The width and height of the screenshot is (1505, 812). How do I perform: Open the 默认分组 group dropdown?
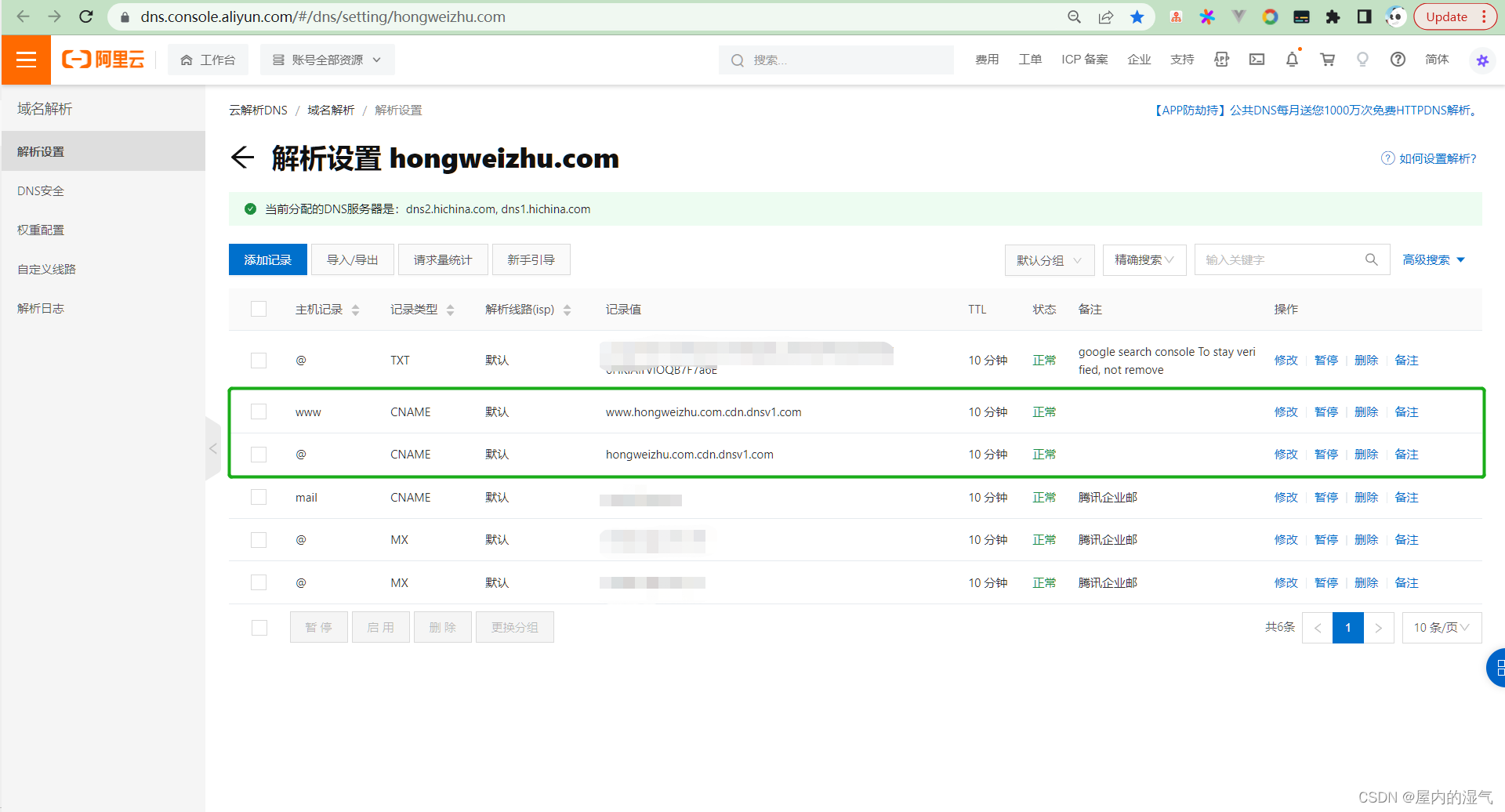(x=1050, y=260)
